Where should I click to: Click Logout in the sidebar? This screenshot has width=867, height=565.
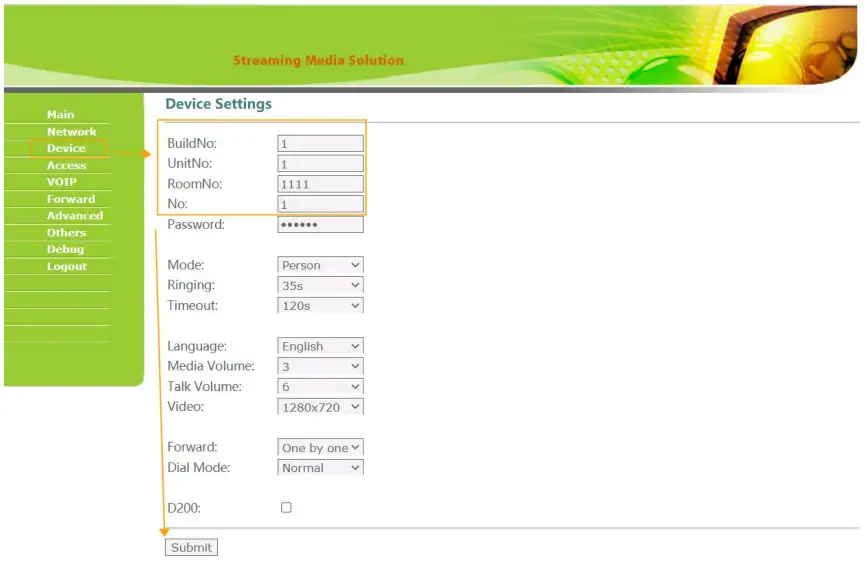[66, 266]
